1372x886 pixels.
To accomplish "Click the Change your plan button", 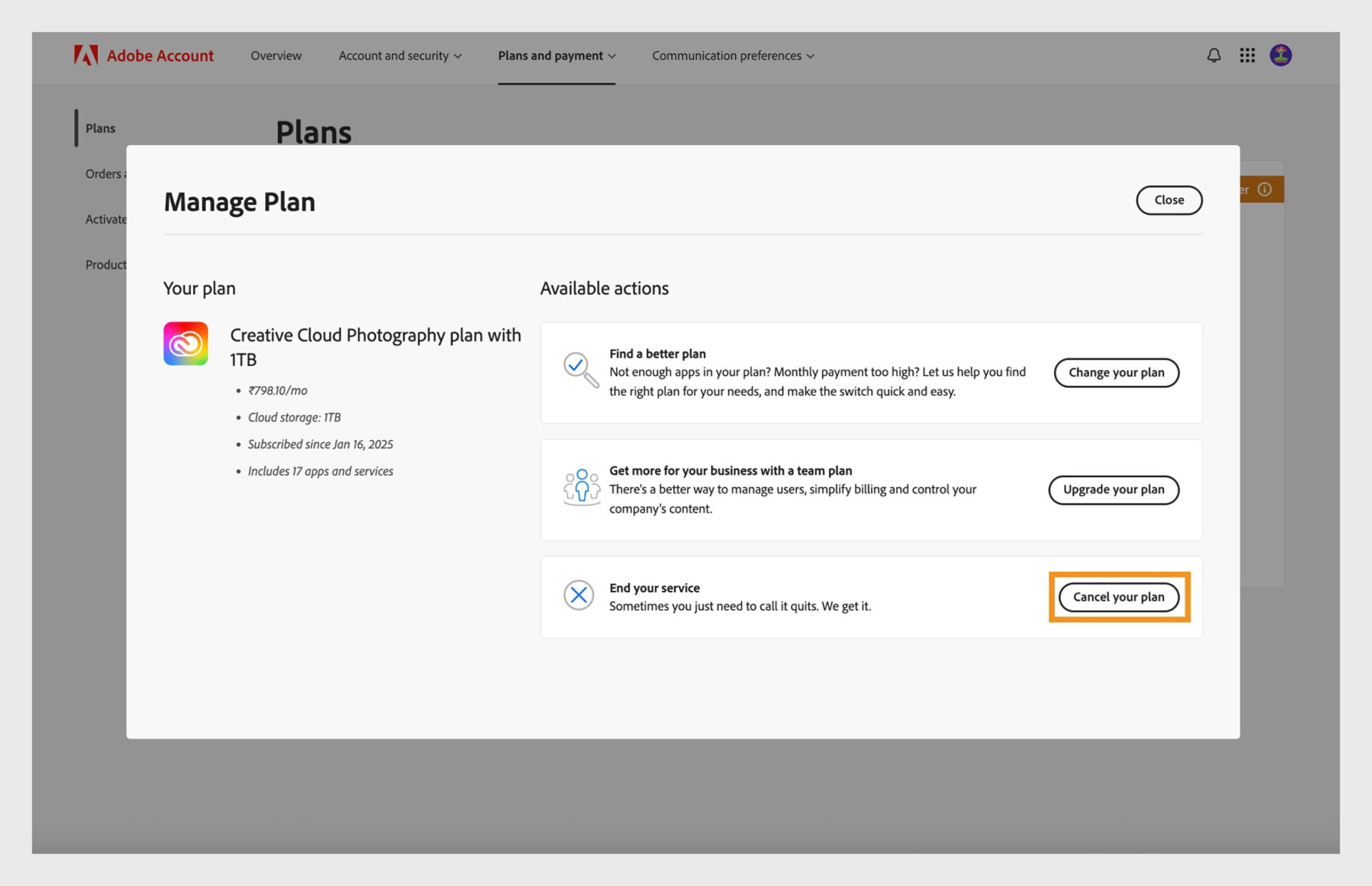I will click(1116, 372).
